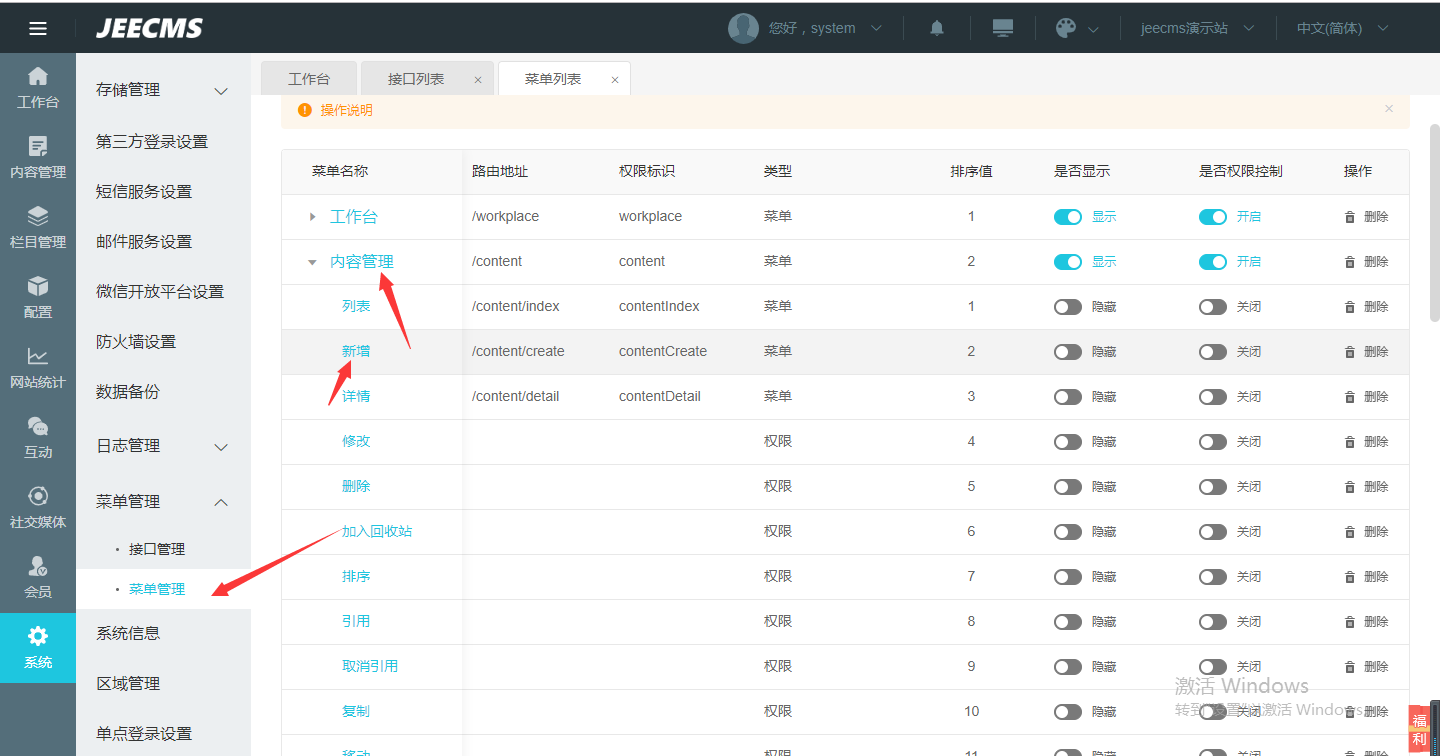Open 网站统计 sidebar icon
This screenshot has height=756, width=1440.
pyautogui.click(x=38, y=368)
